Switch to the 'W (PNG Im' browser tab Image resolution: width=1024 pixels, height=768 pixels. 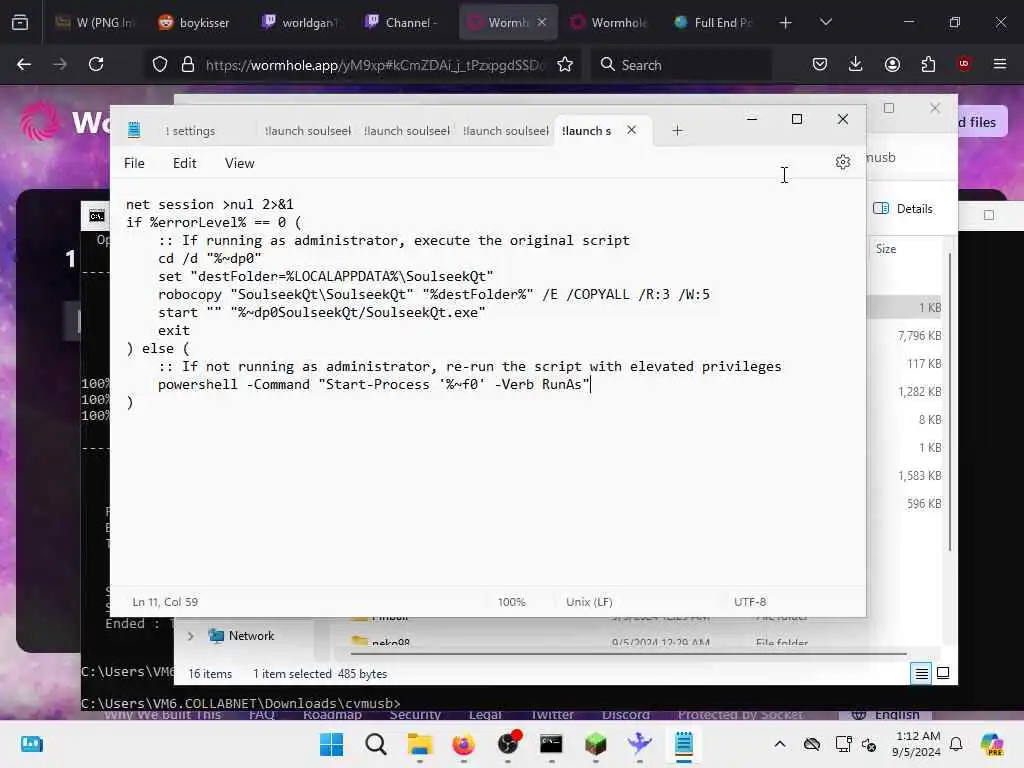[x=95, y=22]
